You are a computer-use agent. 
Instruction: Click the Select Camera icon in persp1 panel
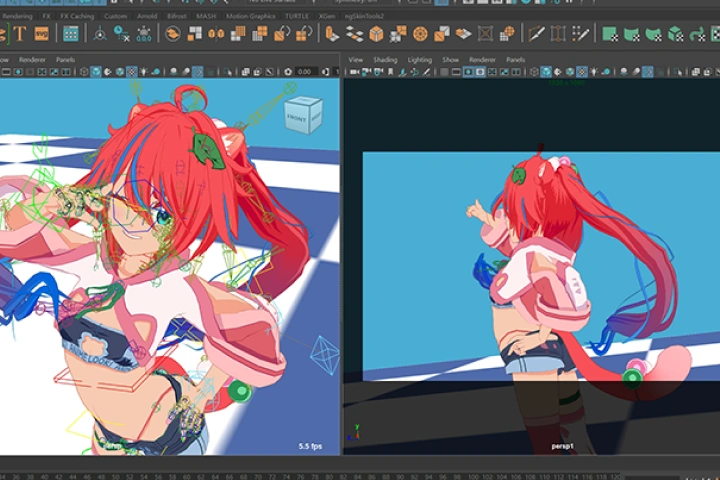click(x=354, y=72)
